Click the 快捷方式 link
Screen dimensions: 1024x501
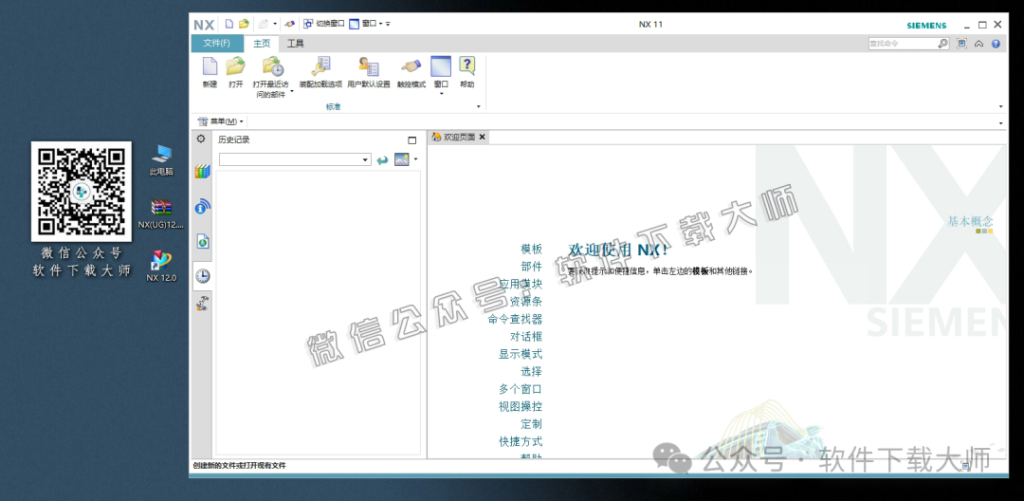(520, 442)
